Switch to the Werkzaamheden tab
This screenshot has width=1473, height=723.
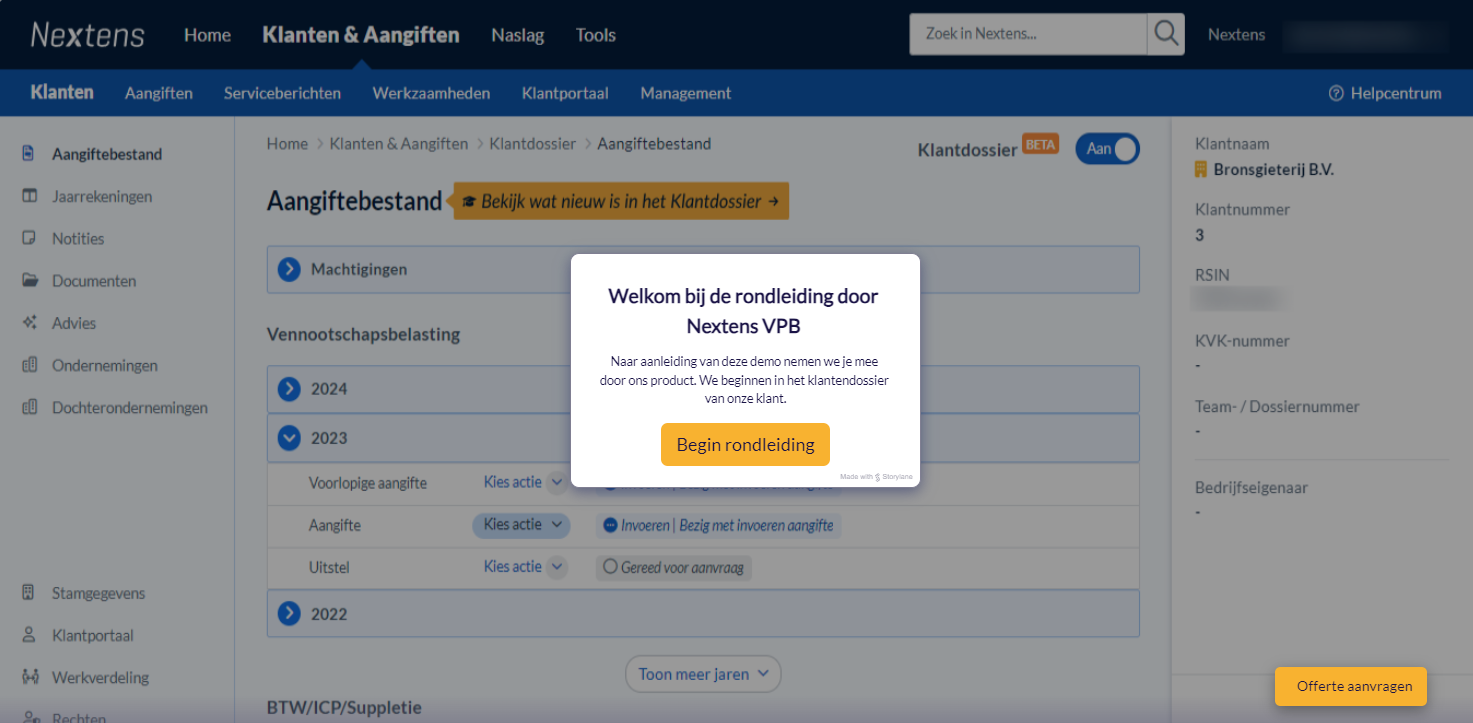pyautogui.click(x=431, y=93)
